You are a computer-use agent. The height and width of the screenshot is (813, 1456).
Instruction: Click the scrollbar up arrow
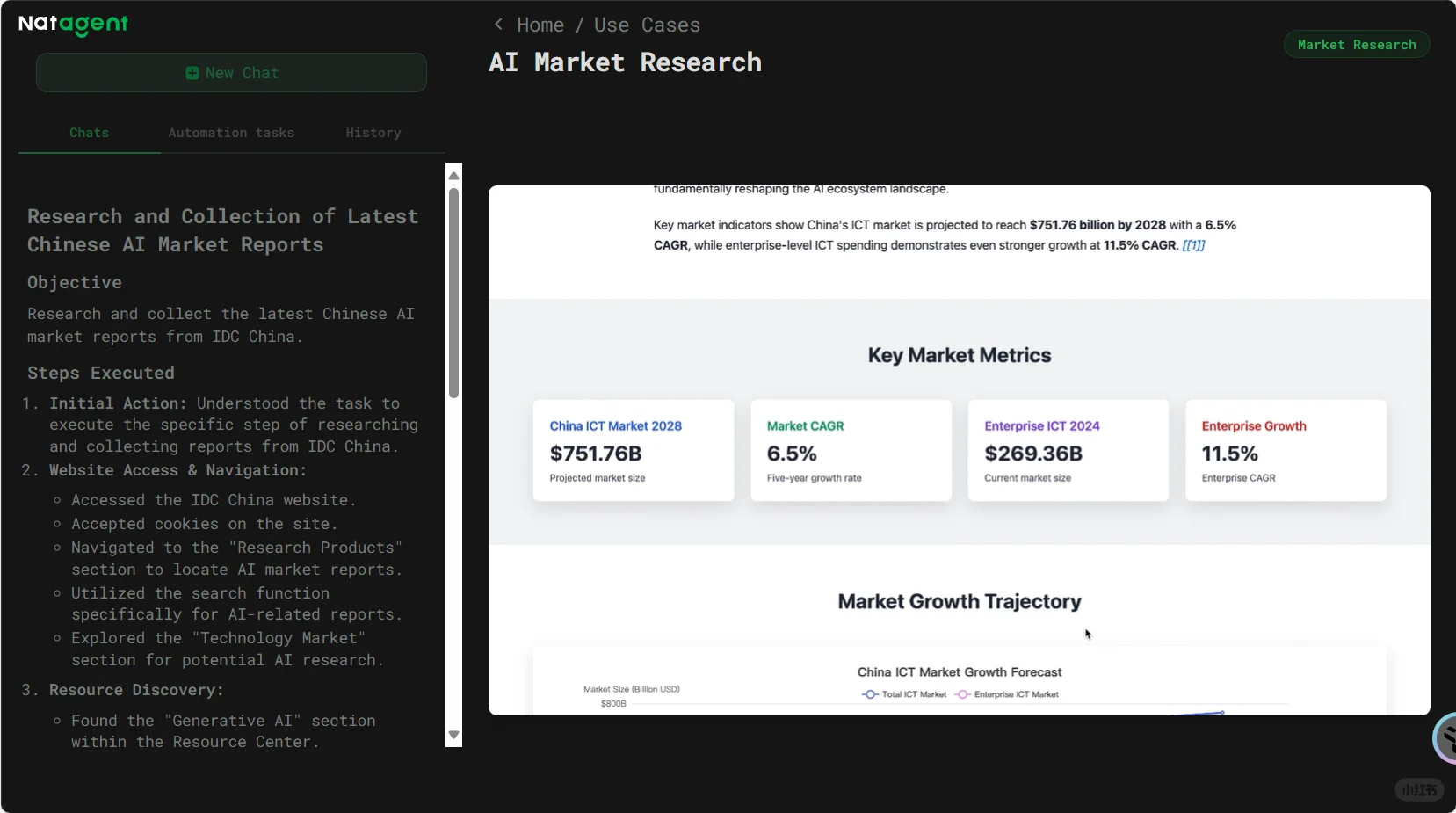(x=453, y=176)
